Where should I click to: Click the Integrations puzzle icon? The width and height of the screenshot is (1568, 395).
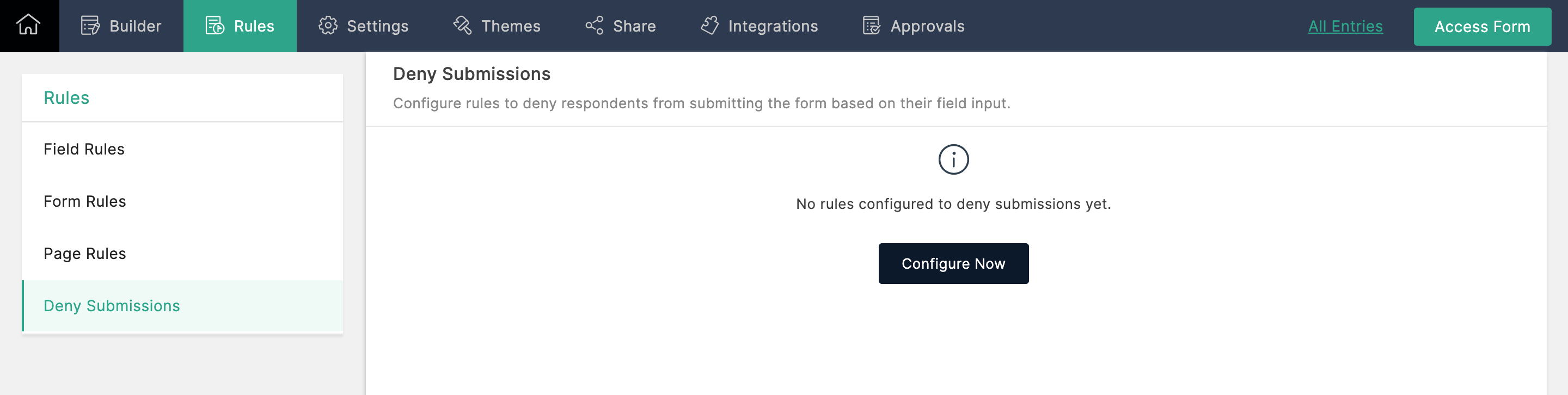pos(709,26)
